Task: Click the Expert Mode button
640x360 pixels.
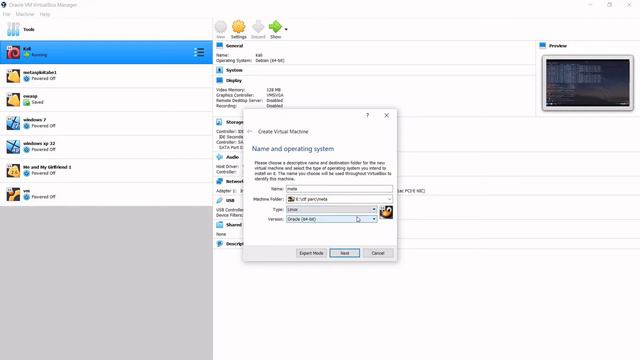Action: pos(311,253)
